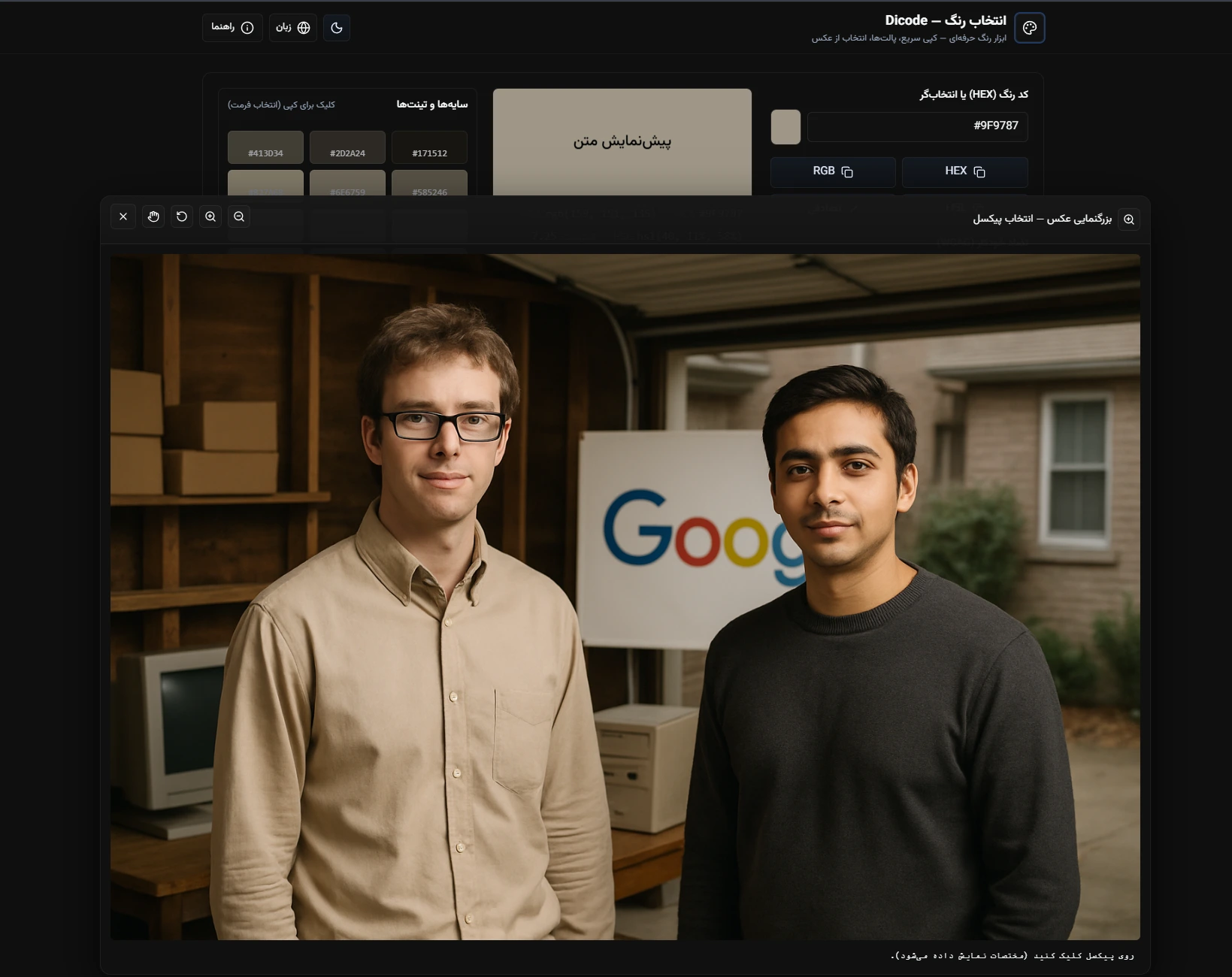1232x977 pixels.
Task: Reset the image zoom with rotate icon
Action: tap(182, 216)
